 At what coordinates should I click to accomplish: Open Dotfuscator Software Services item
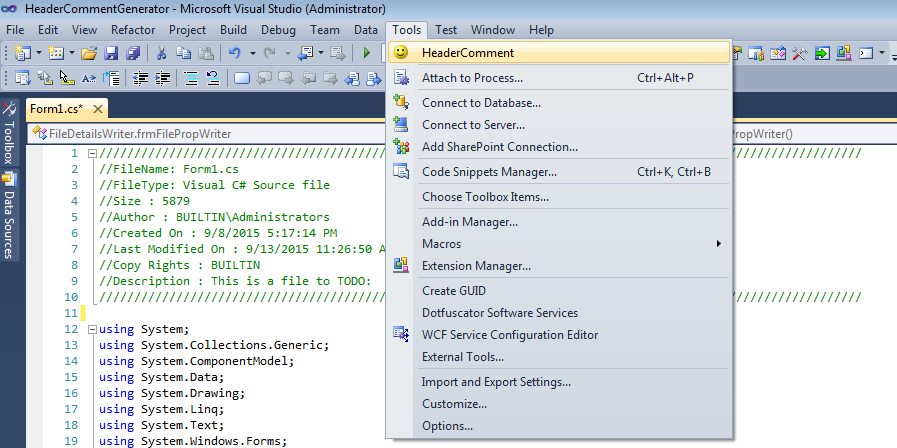click(x=560, y=313)
